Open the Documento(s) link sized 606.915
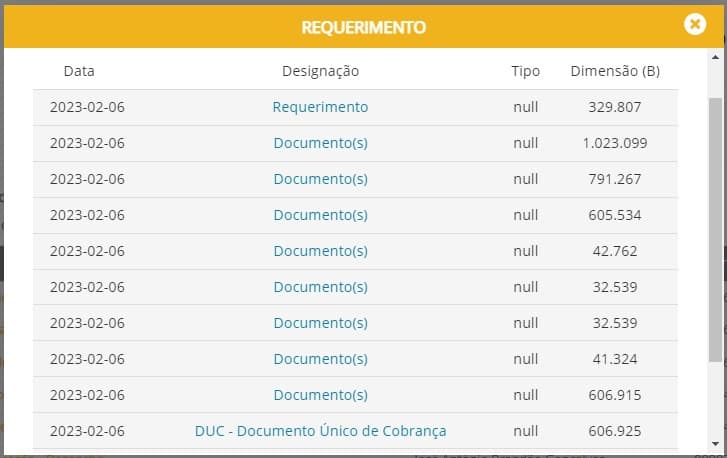This screenshot has width=727, height=458. coord(320,395)
